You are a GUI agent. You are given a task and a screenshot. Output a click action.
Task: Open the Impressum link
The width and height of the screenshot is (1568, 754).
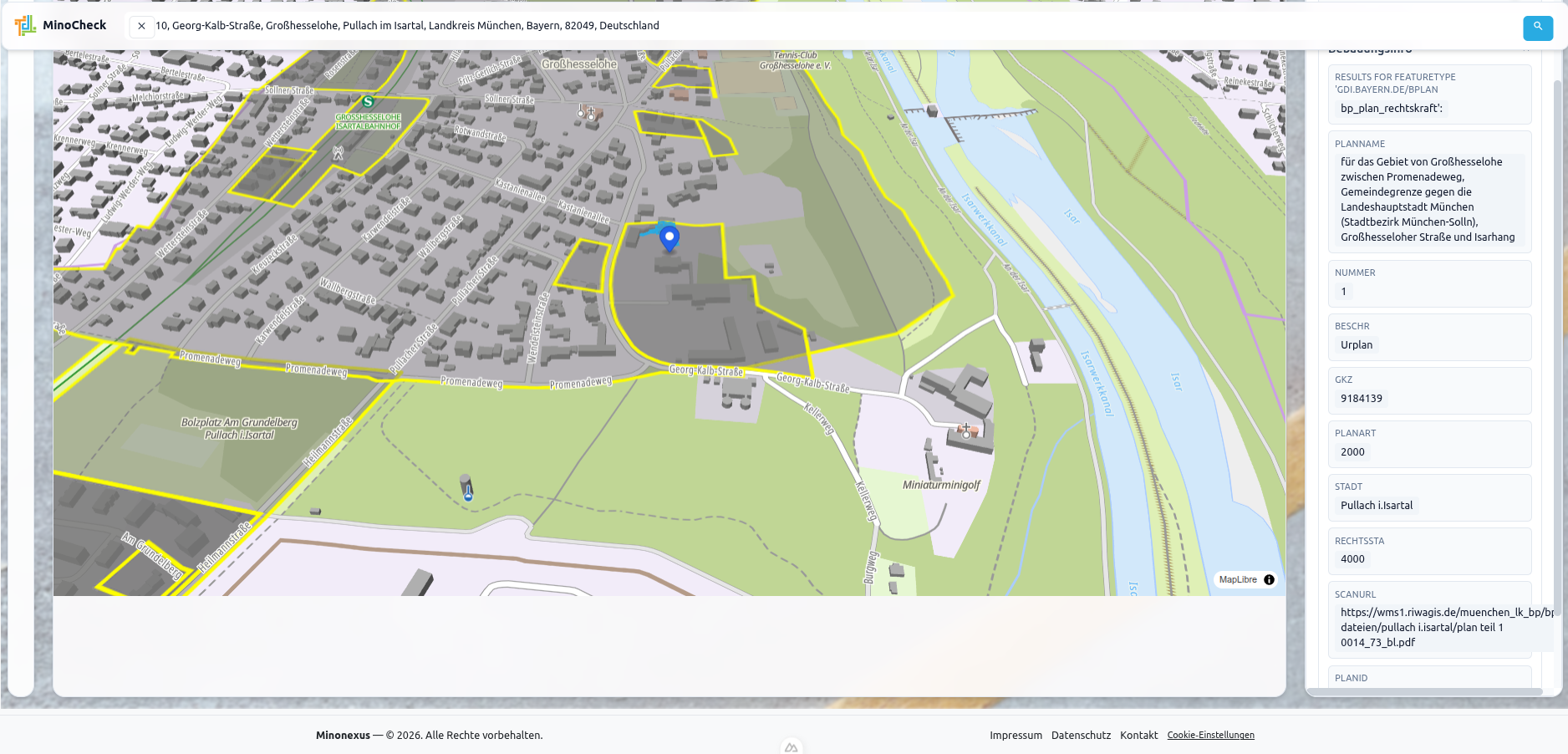pos(1016,735)
